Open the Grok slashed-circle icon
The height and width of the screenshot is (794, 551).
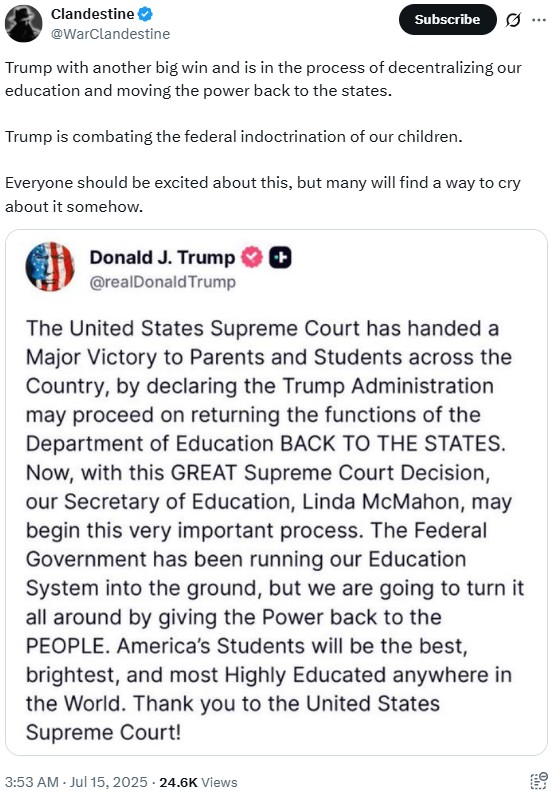(513, 20)
